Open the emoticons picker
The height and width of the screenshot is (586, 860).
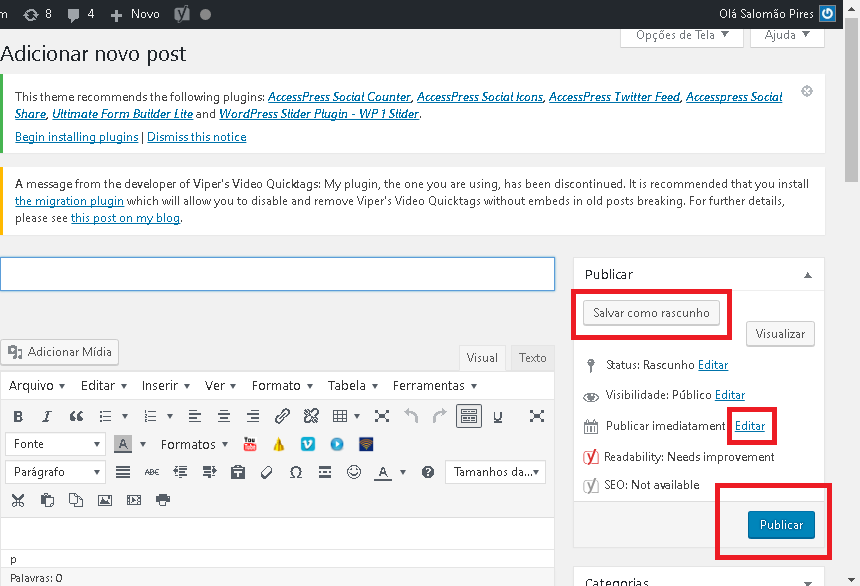click(353, 472)
